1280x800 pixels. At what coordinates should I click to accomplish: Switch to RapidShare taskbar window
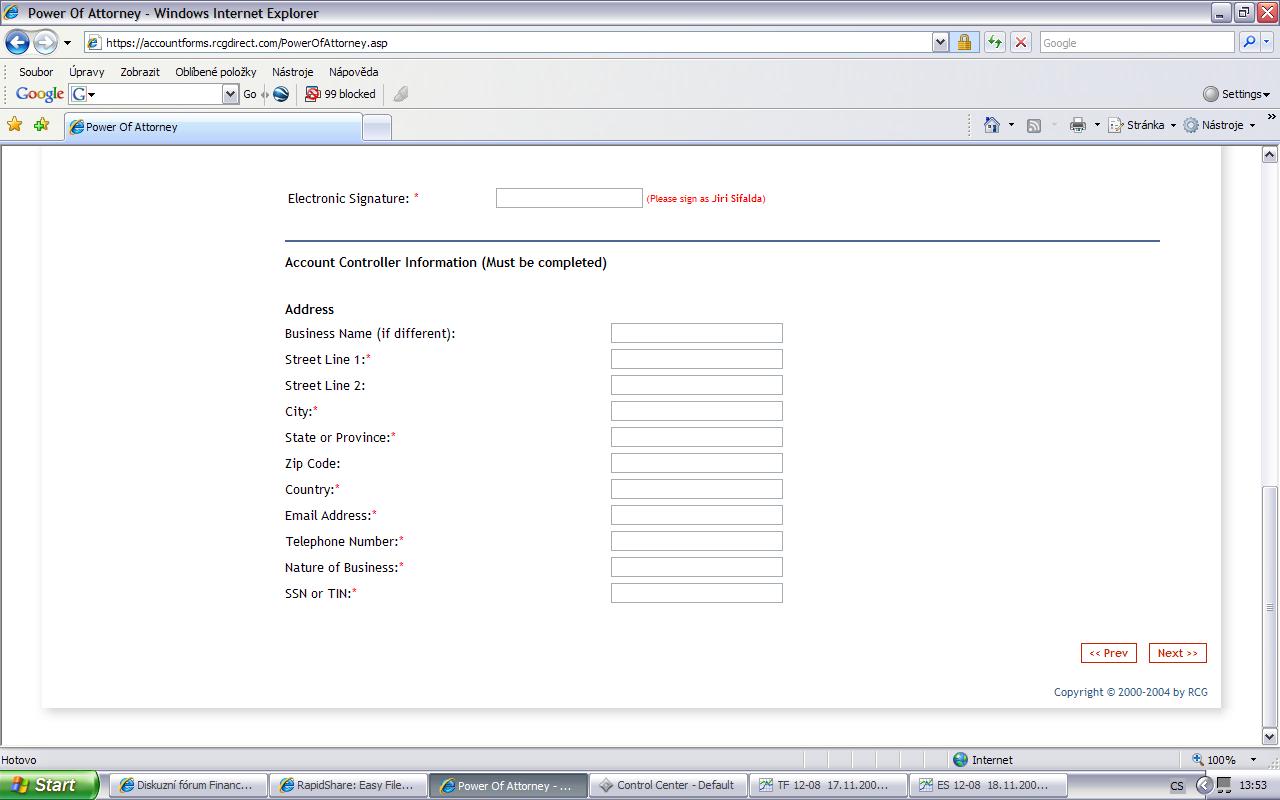click(349, 785)
